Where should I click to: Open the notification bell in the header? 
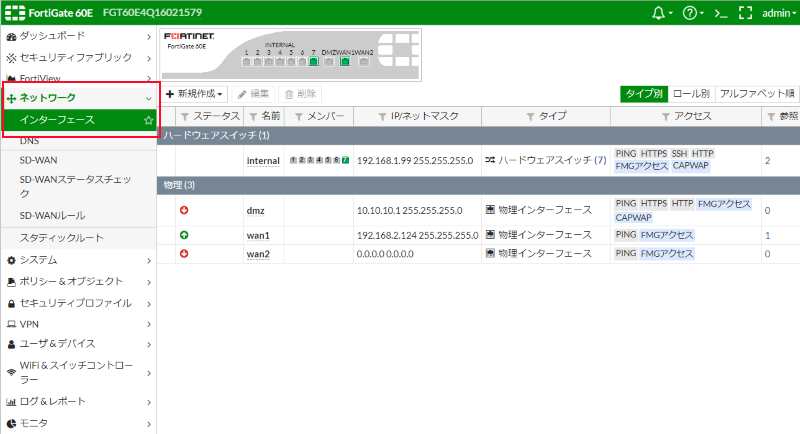[x=662, y=13]
